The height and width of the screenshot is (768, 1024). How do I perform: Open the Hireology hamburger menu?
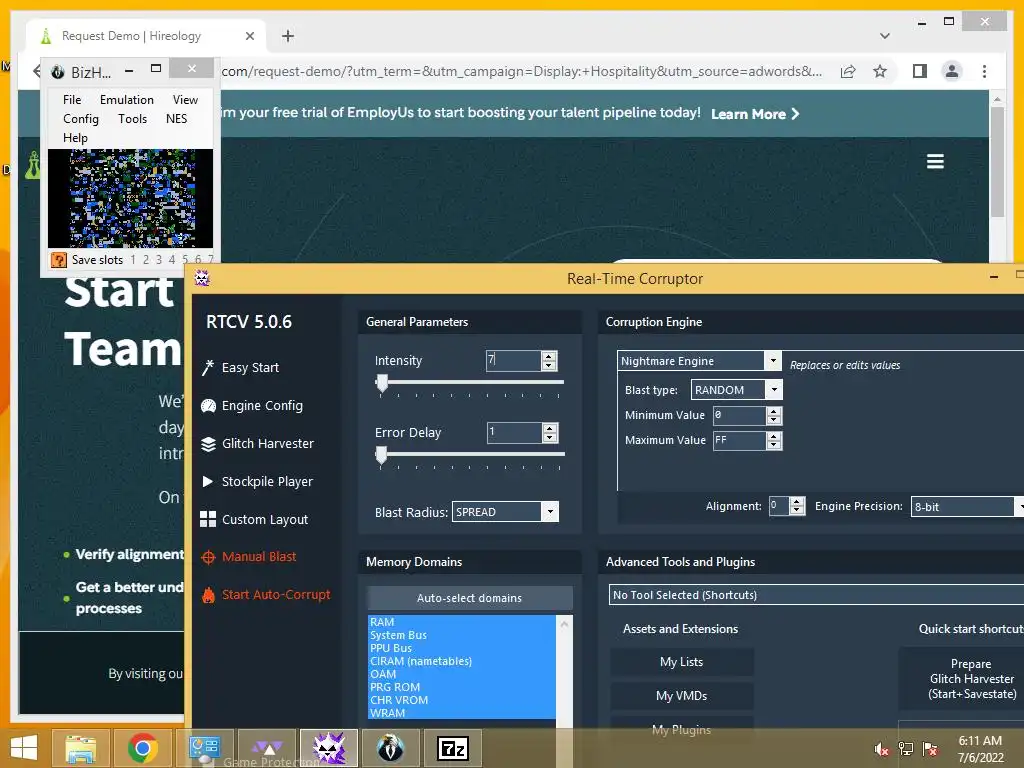[x=935, y=161]
